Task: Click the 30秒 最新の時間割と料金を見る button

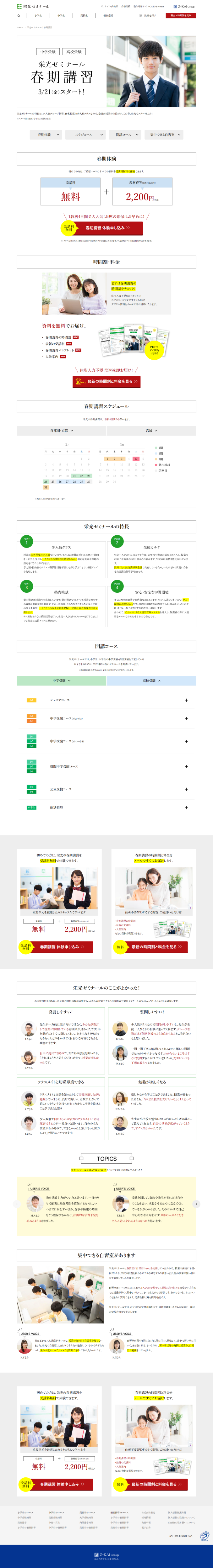Action: coord(107,382)
